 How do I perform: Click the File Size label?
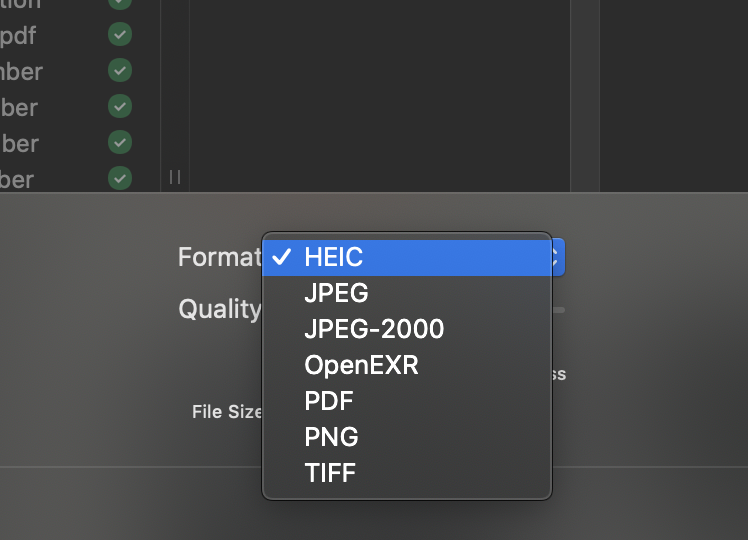tap(227, 411)
